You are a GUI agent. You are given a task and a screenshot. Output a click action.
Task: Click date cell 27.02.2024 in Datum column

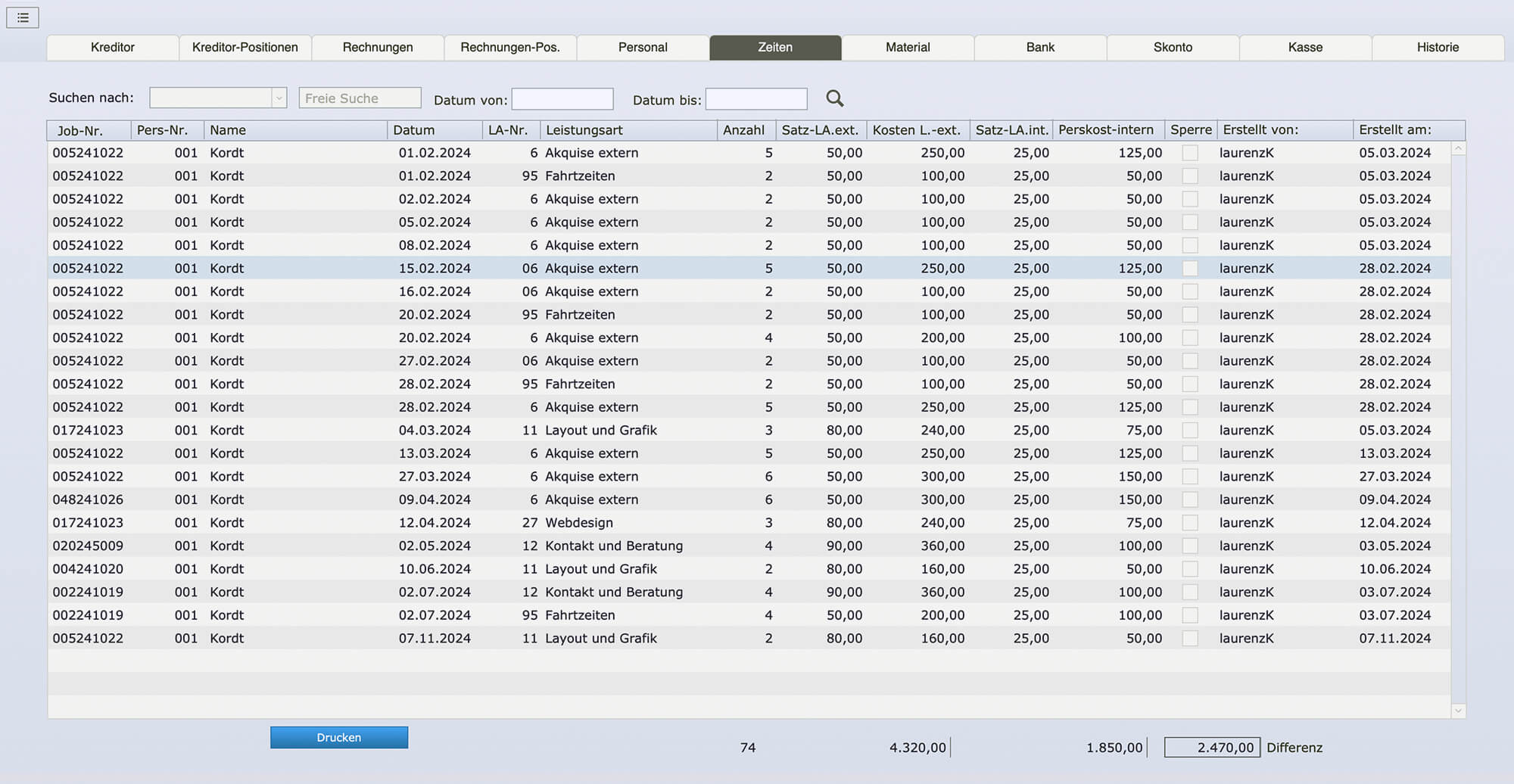tap(435, 361)
